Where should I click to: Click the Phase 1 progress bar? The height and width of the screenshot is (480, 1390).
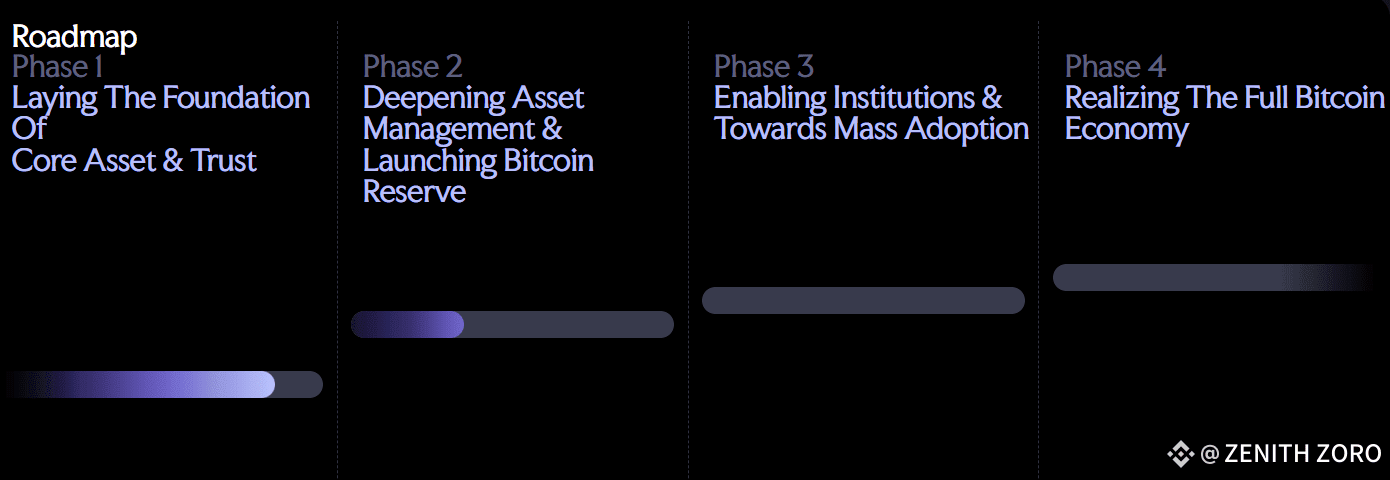162,385
